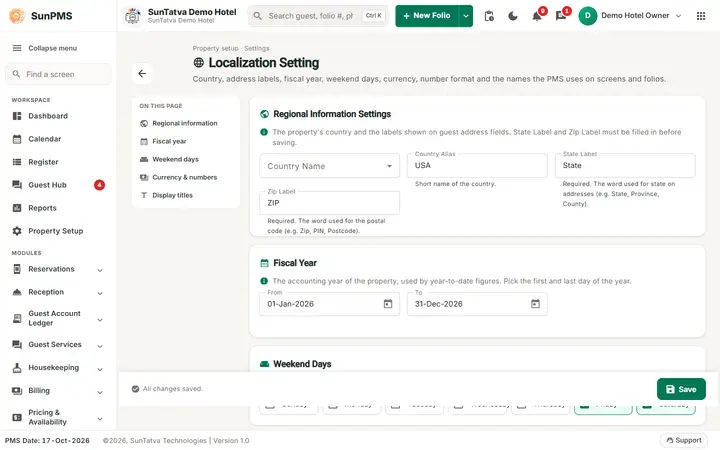The width and height of the screenshot is (720, 450).
Task: Edit the State Label field
Action: click(x=625, y=165)
